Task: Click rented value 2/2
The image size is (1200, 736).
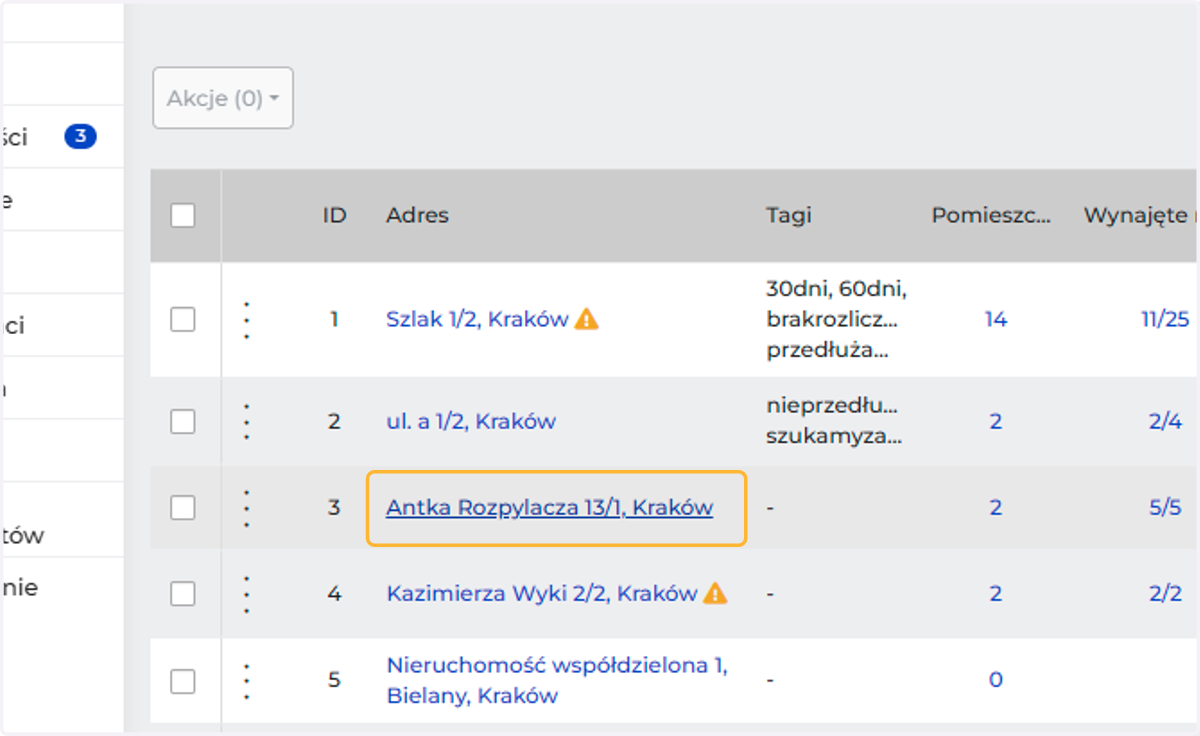Action: (1166, 593)
